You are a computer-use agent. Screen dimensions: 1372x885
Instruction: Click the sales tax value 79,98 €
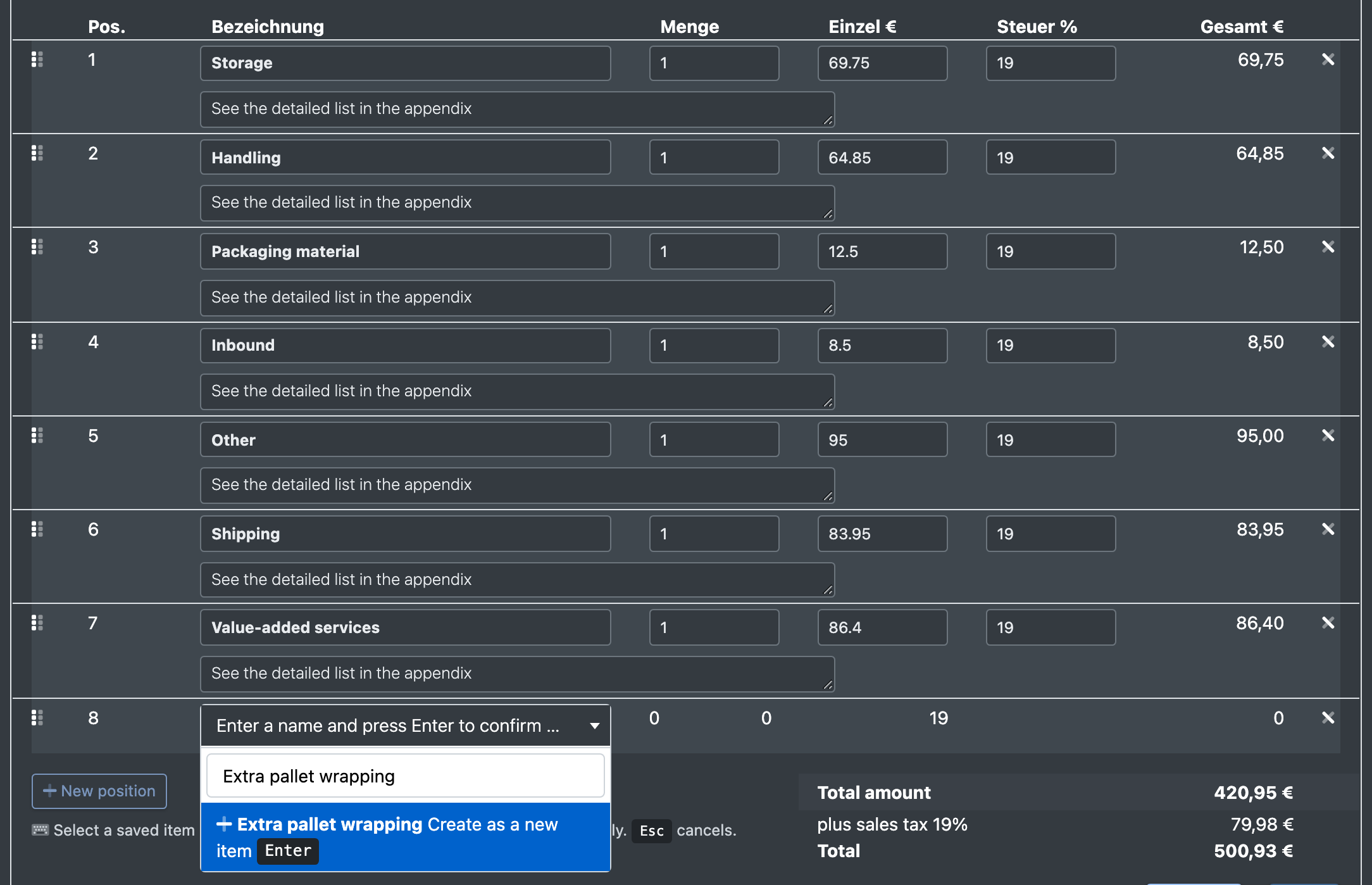(x=1262, y=824)
